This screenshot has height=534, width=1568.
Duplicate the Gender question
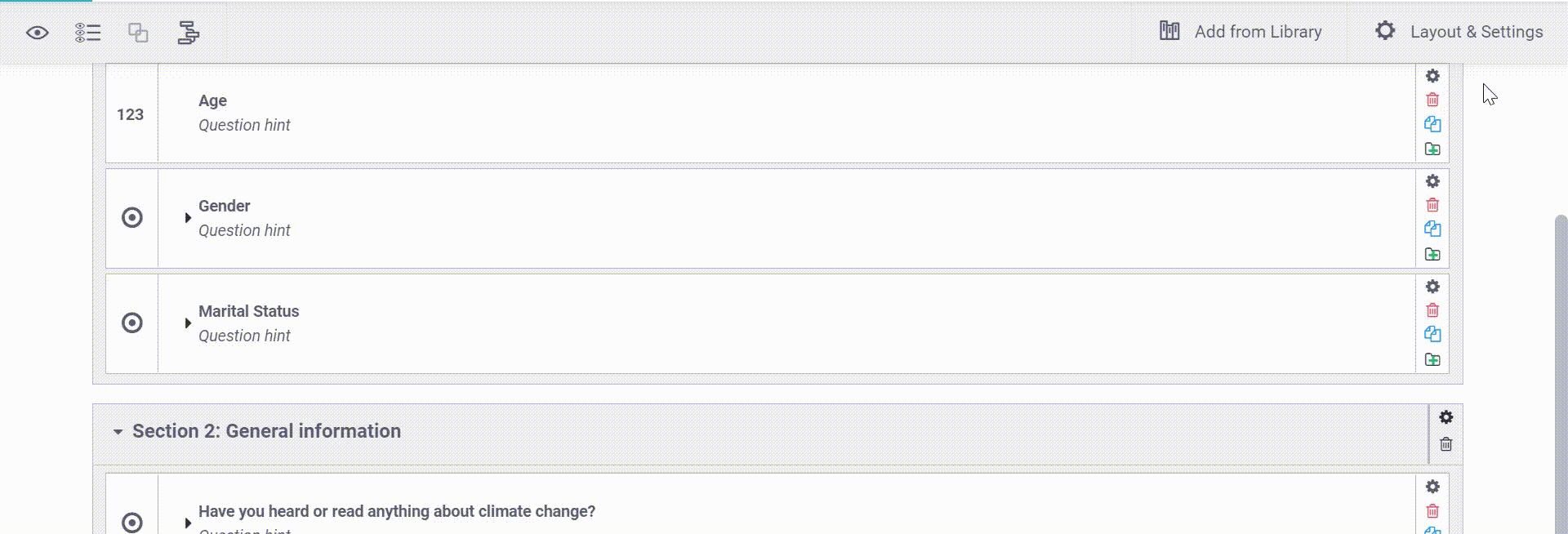[1432, 229]
